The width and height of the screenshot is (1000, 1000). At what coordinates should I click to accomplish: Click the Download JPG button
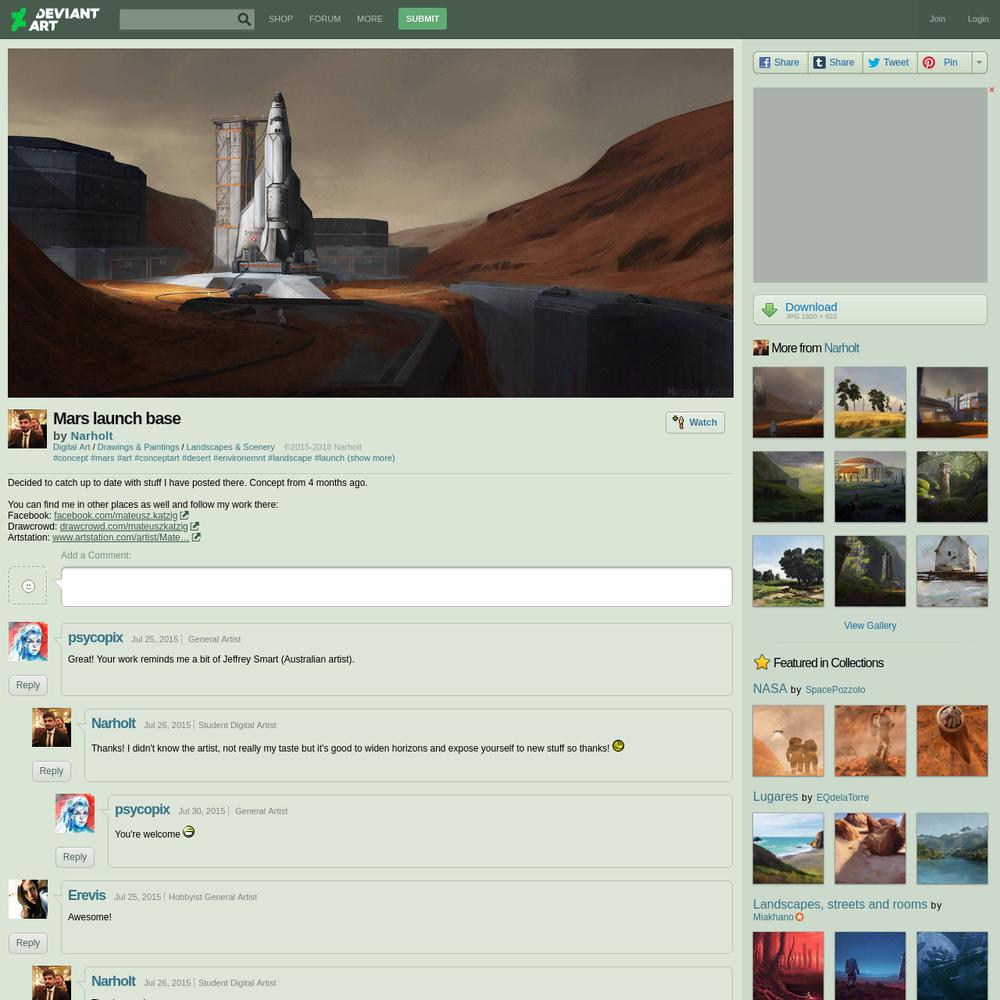(870, 310)
